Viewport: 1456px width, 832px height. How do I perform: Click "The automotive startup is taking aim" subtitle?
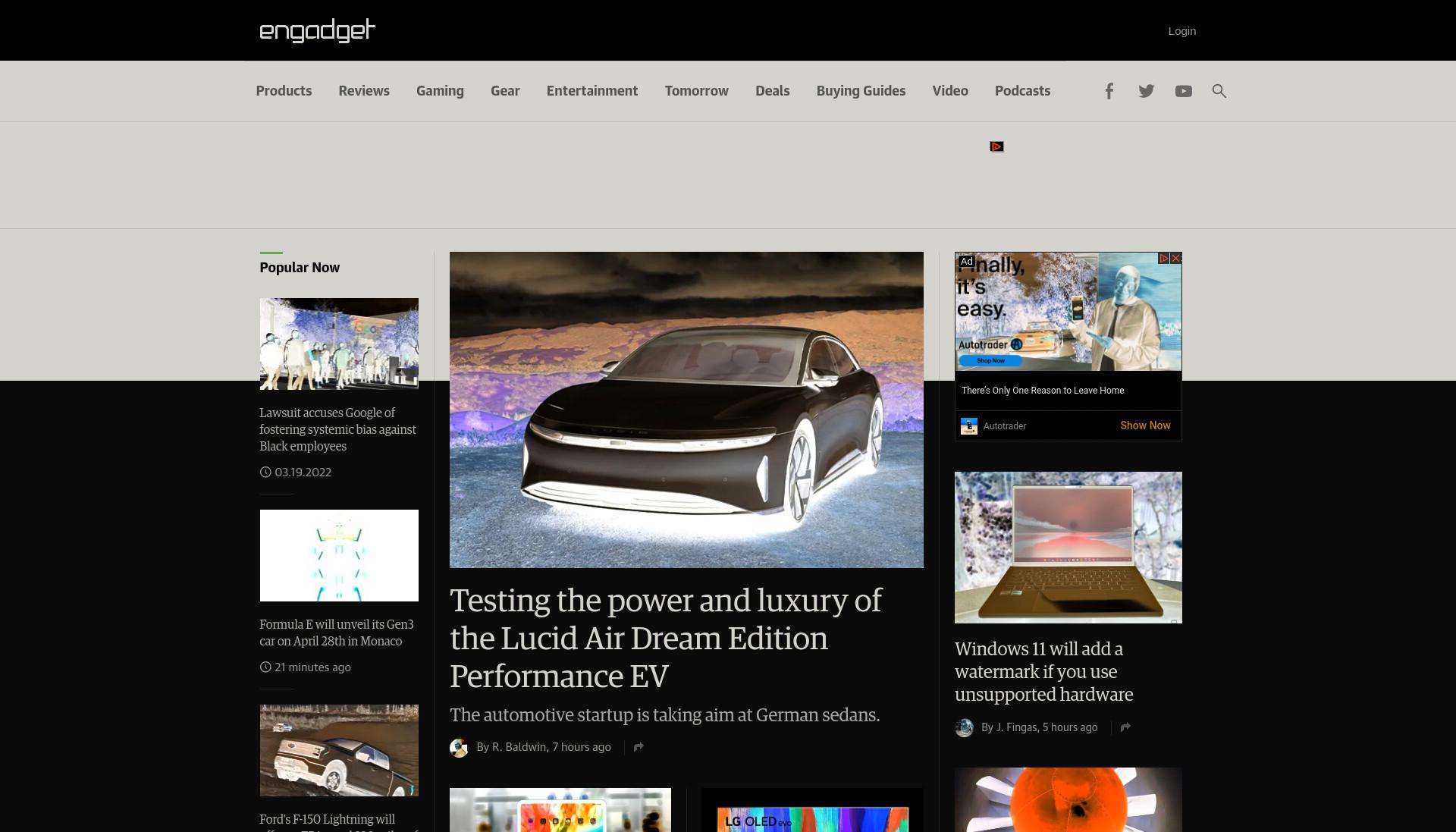coord(664,715)
